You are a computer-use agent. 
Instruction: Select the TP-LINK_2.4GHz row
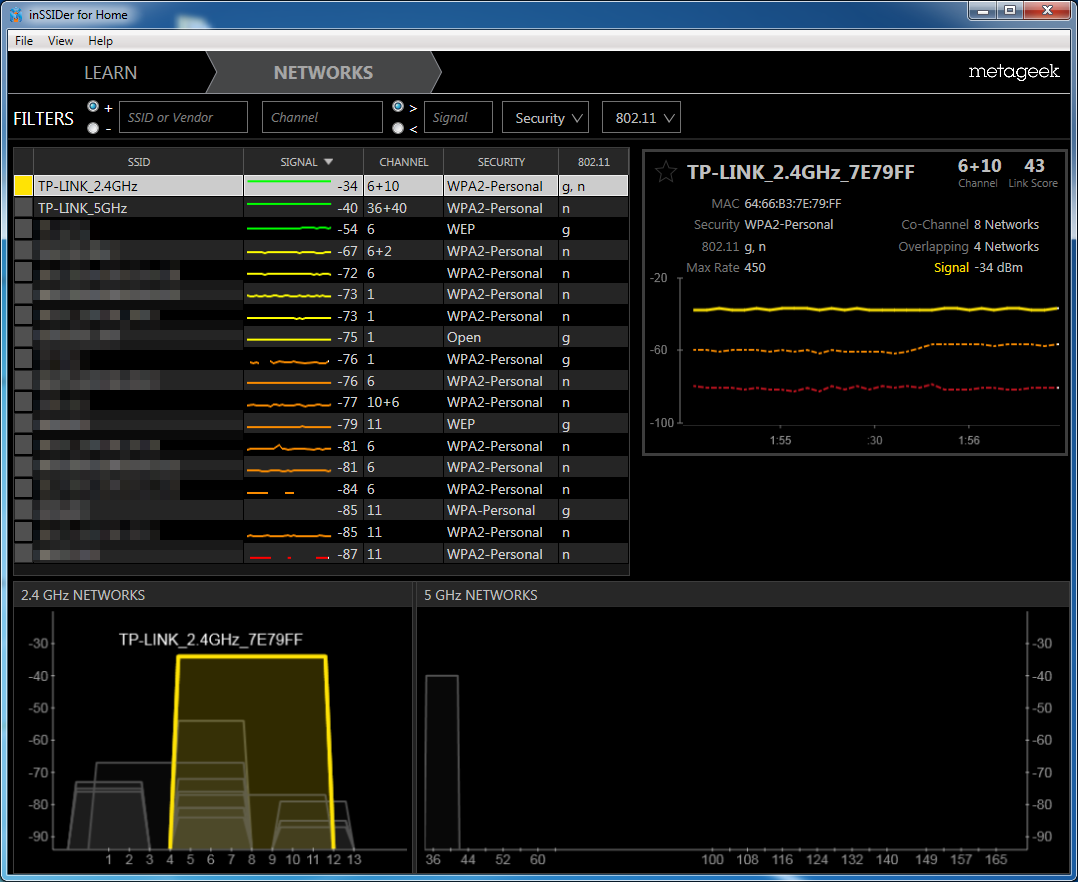tap(321, 186)
